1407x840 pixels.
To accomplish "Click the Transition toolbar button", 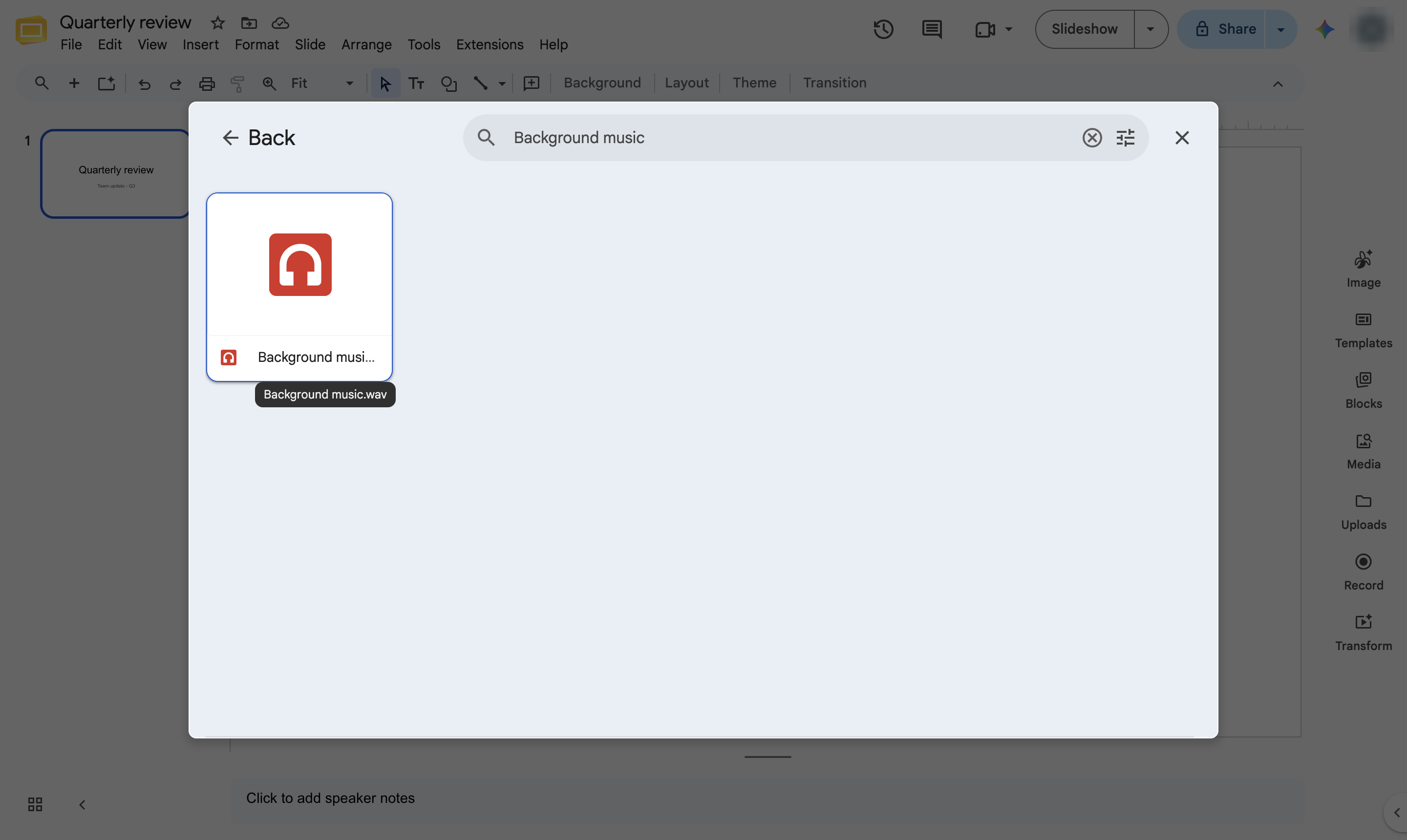I will [834, 83].
